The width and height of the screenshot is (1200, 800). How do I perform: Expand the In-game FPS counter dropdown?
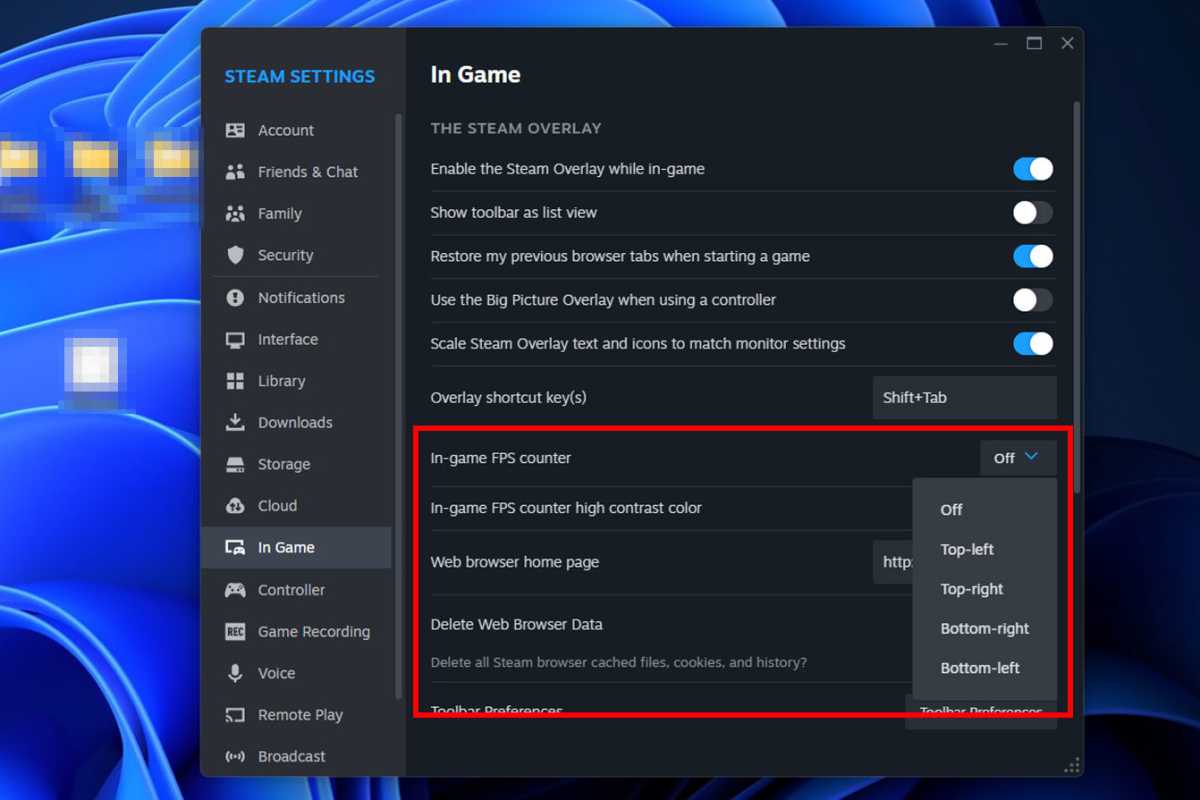tap(1017, 458)
